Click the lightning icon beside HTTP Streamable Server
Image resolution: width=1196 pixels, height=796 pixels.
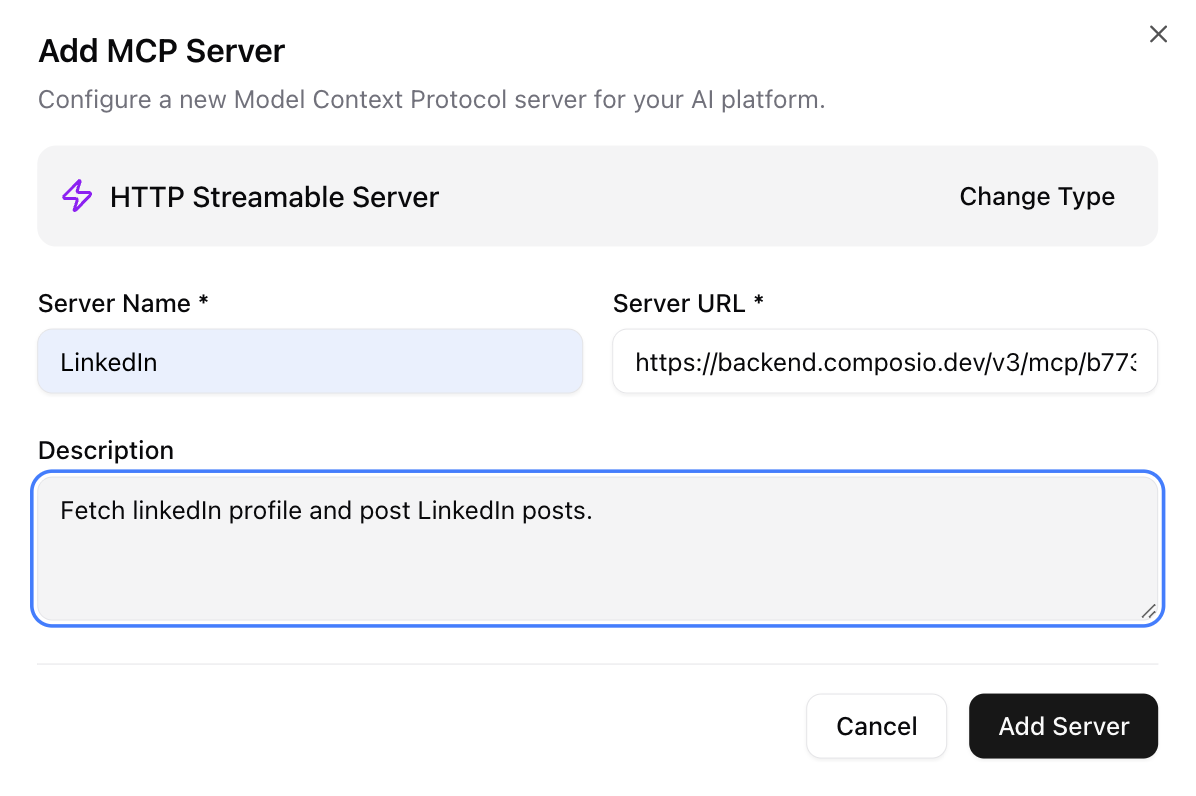77,196
